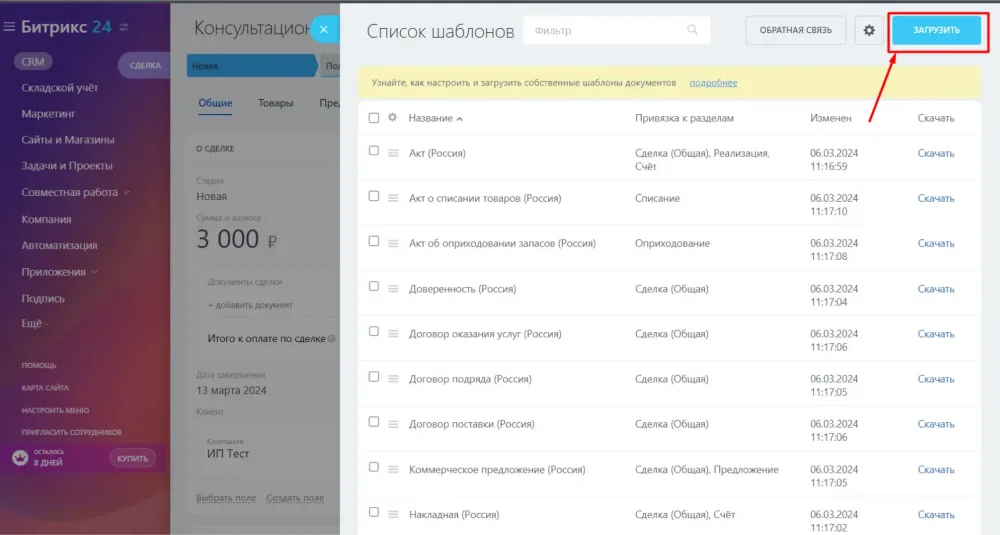
Task: Open ПОМОЩЬ in sidebar footer
Action: pos(39,365)
